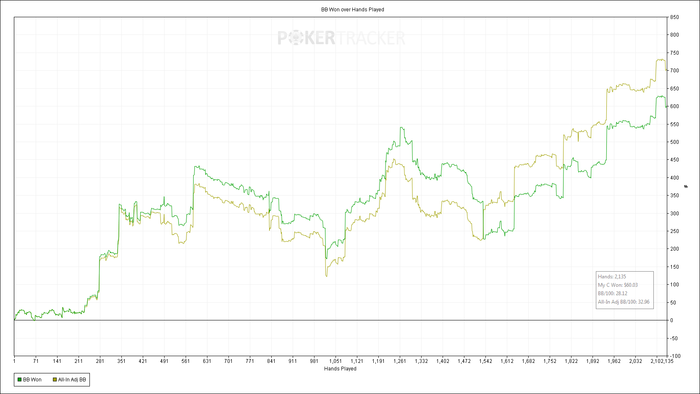
Task: Click the 981 tick label on the x-axis
Action: [314, 361]
